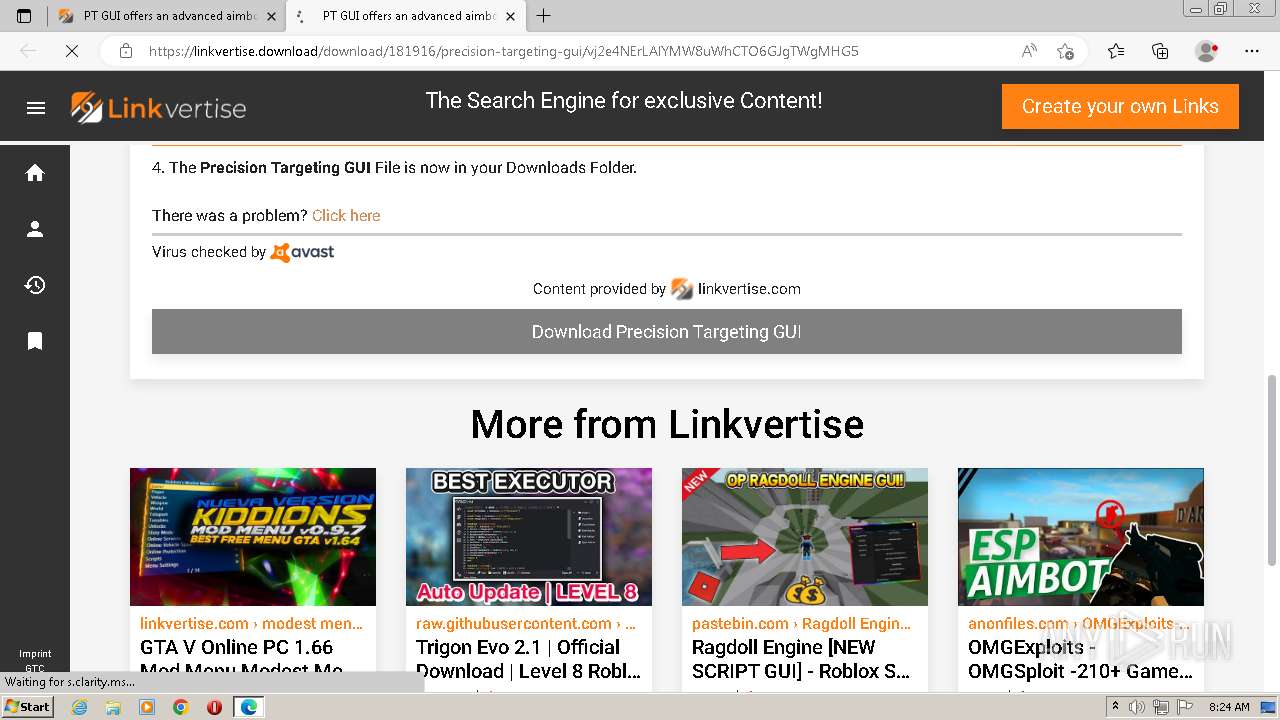The height and width of the screenshot is (720, 1280).
Task: Click the 'Click here' problem link
Action: 346,216
